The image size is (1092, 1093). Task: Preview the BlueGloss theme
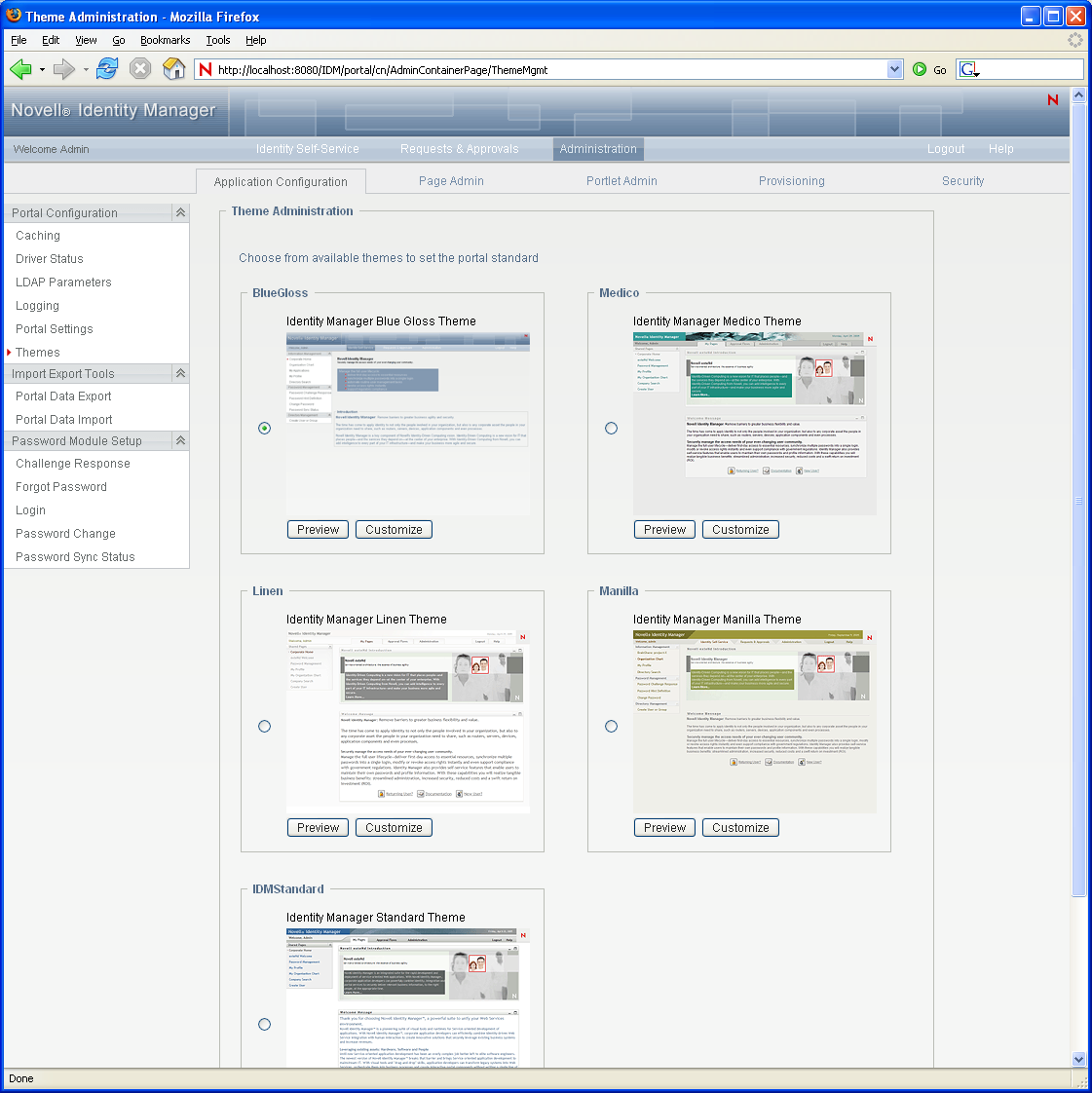(x=318, y=529)
